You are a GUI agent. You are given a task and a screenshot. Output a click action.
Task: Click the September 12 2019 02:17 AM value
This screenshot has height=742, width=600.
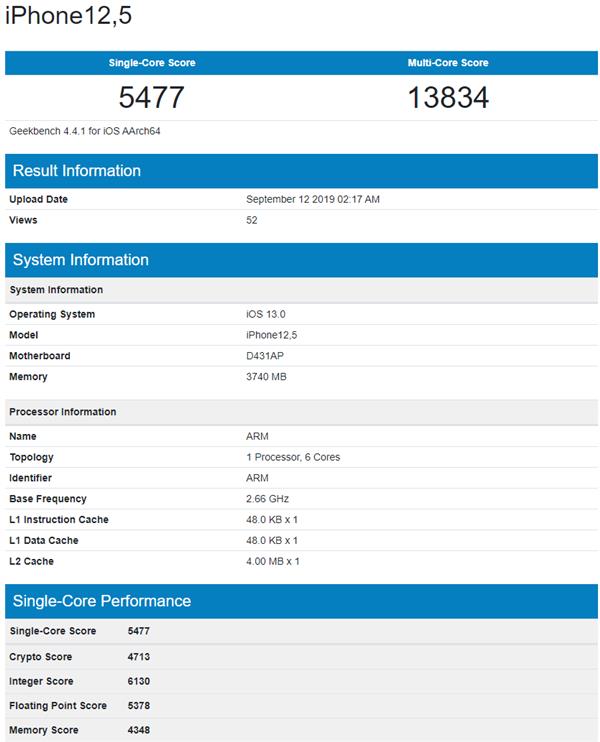(313, 199)
